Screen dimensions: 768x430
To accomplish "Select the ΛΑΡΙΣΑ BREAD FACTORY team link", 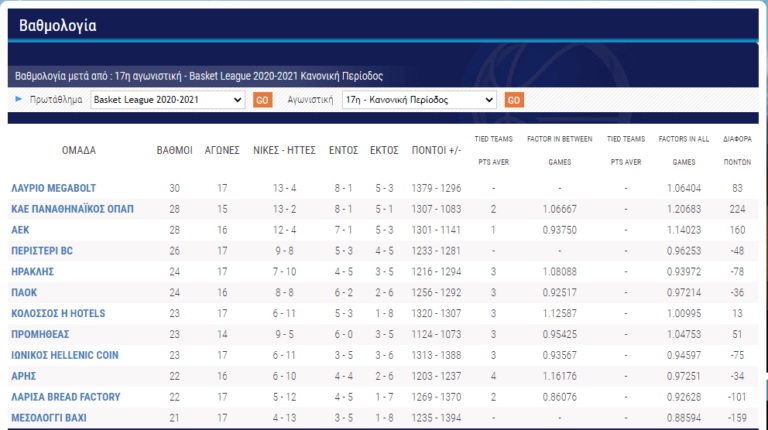I will pos(80,397).
